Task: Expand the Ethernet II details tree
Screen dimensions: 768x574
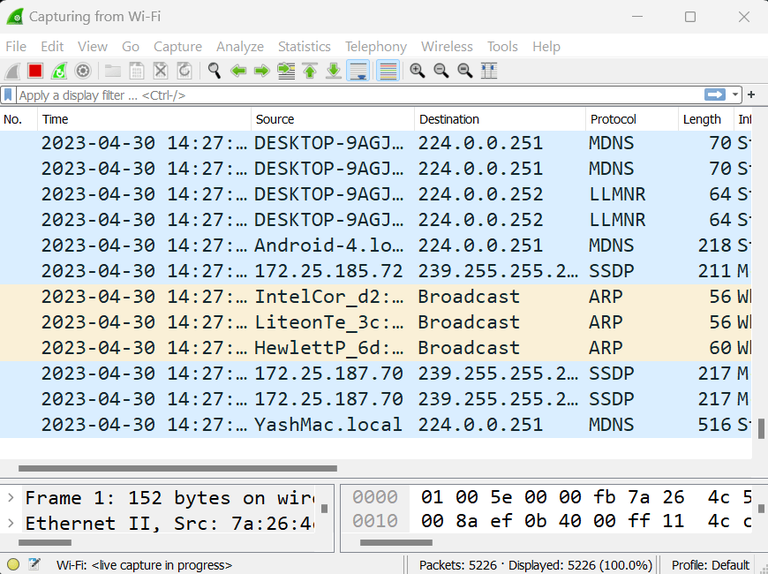Action: point(11,524)
